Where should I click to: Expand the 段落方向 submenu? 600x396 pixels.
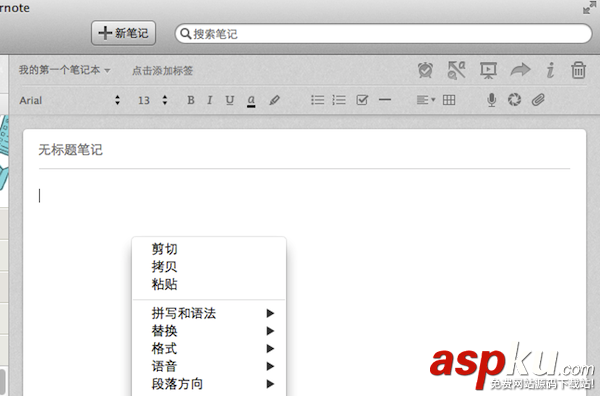209,384
